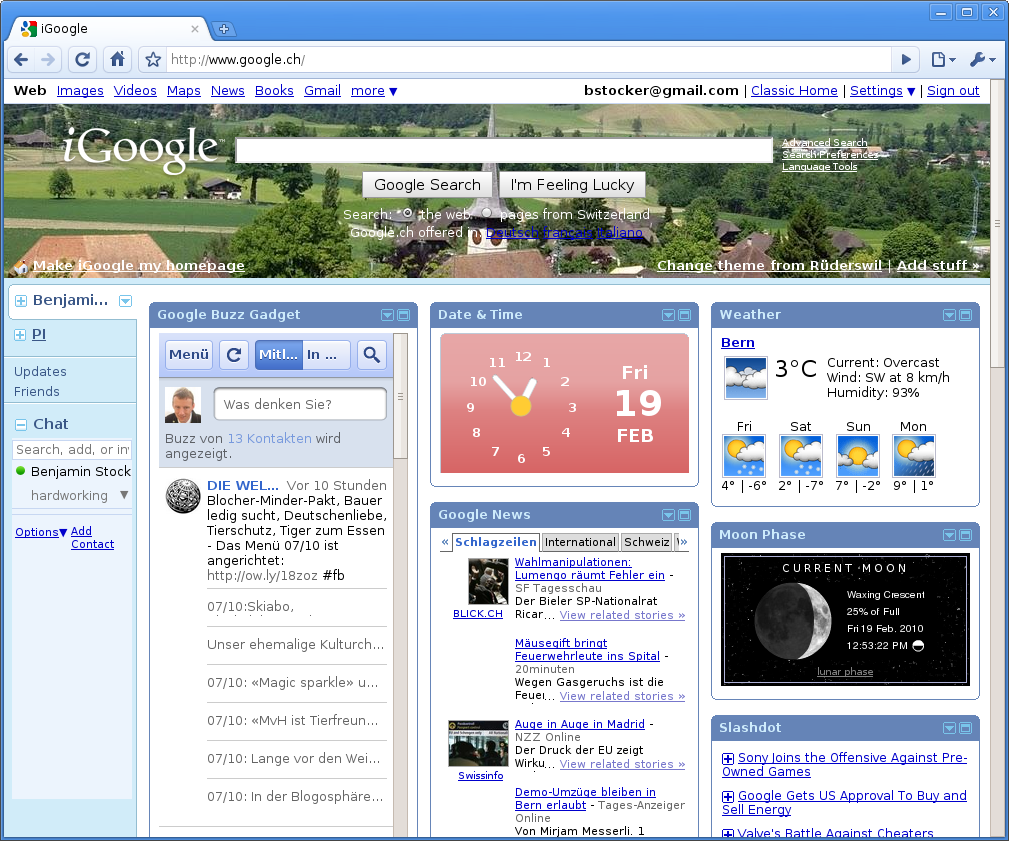This screenshot has width=1009, height=841.
Task: Open the Google News gadget menu arrow
Action: [669, 515]
